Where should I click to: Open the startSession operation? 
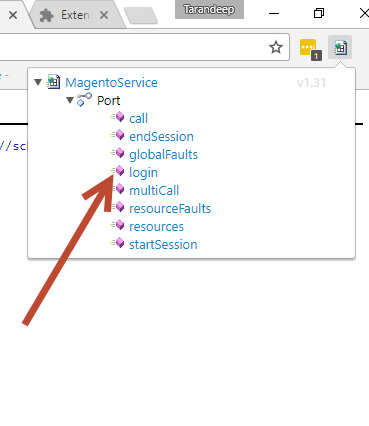(163, 244)
